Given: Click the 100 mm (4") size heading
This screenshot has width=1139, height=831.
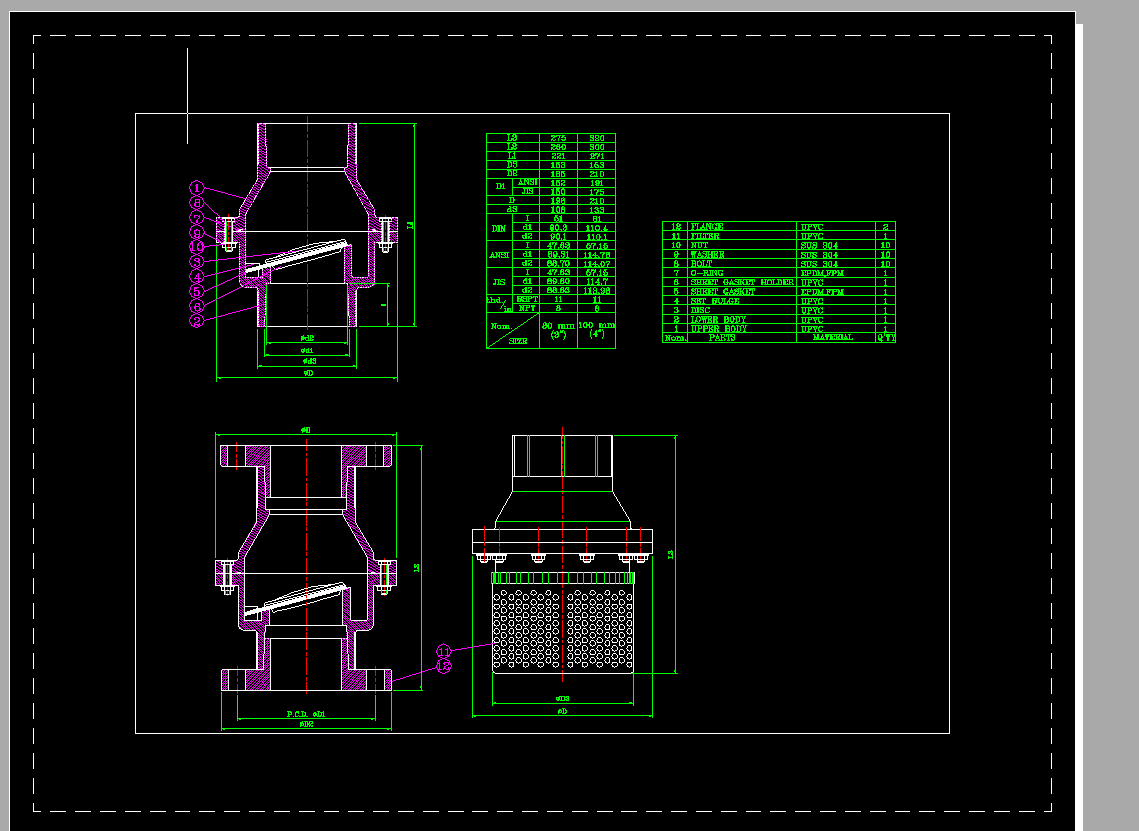Looking at the screenshot, I should click(596, 331).
